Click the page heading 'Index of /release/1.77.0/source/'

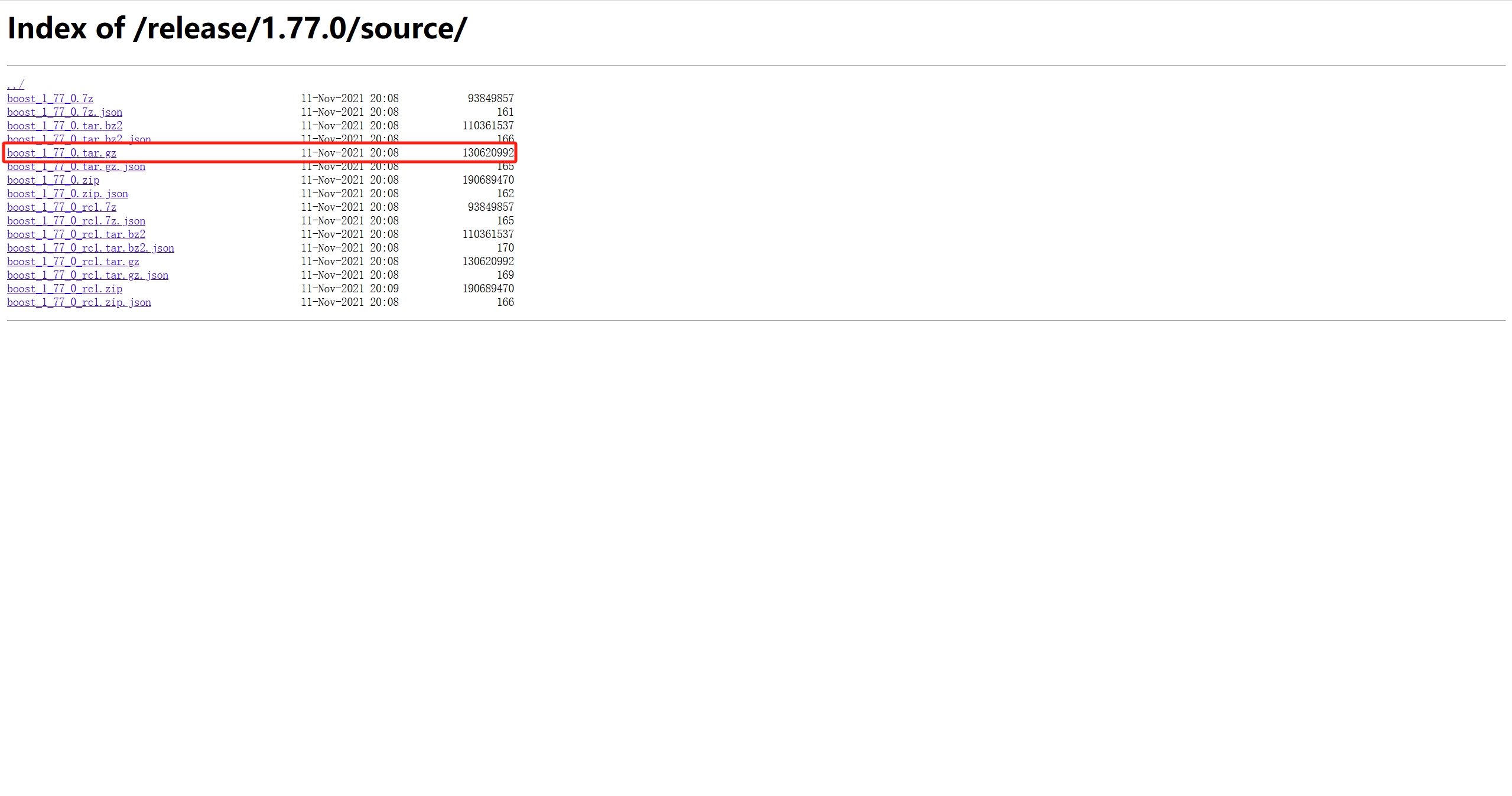click(x=237, y=28)
